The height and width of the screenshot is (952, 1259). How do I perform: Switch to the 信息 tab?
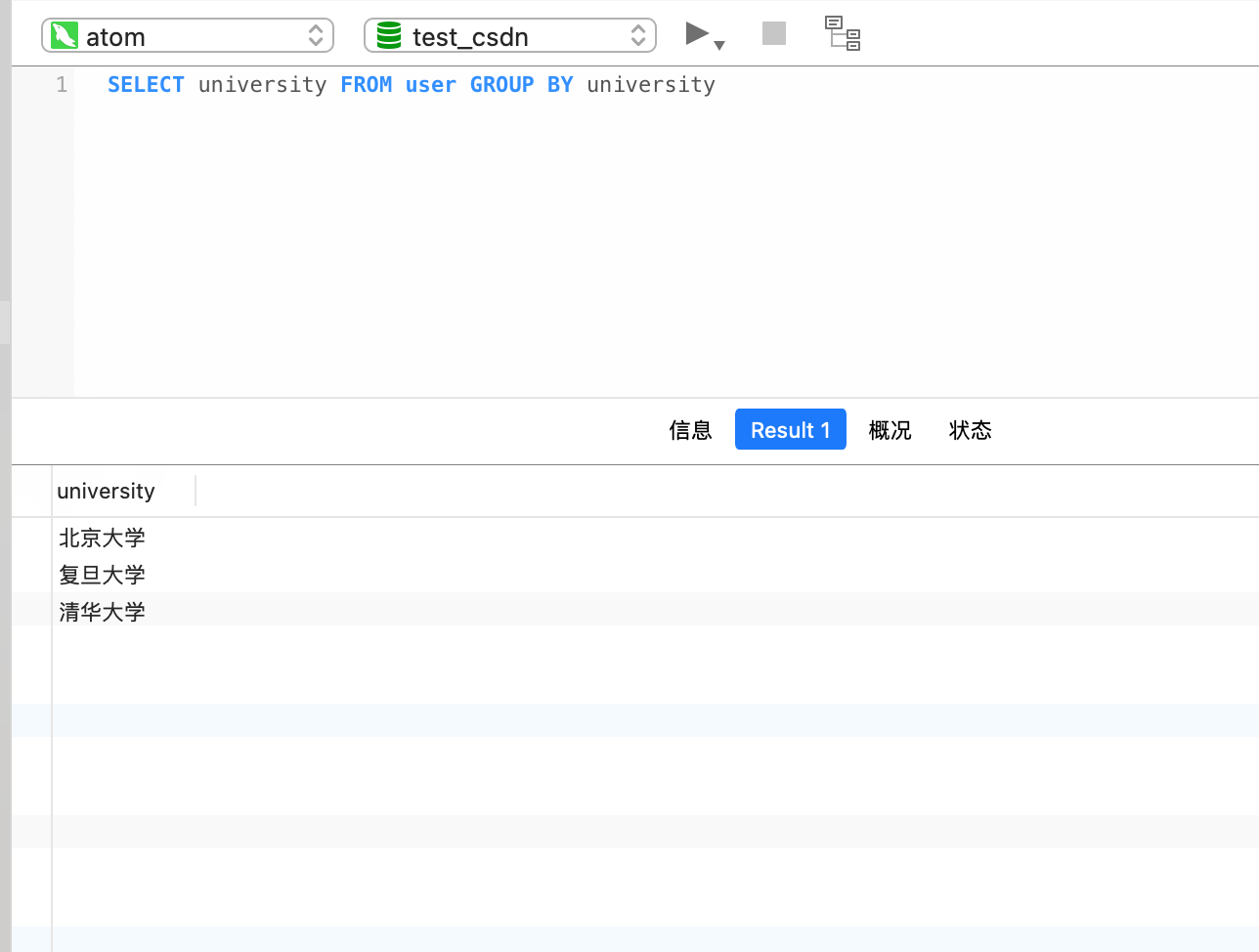pyautogui.click(x=690, y=430)
